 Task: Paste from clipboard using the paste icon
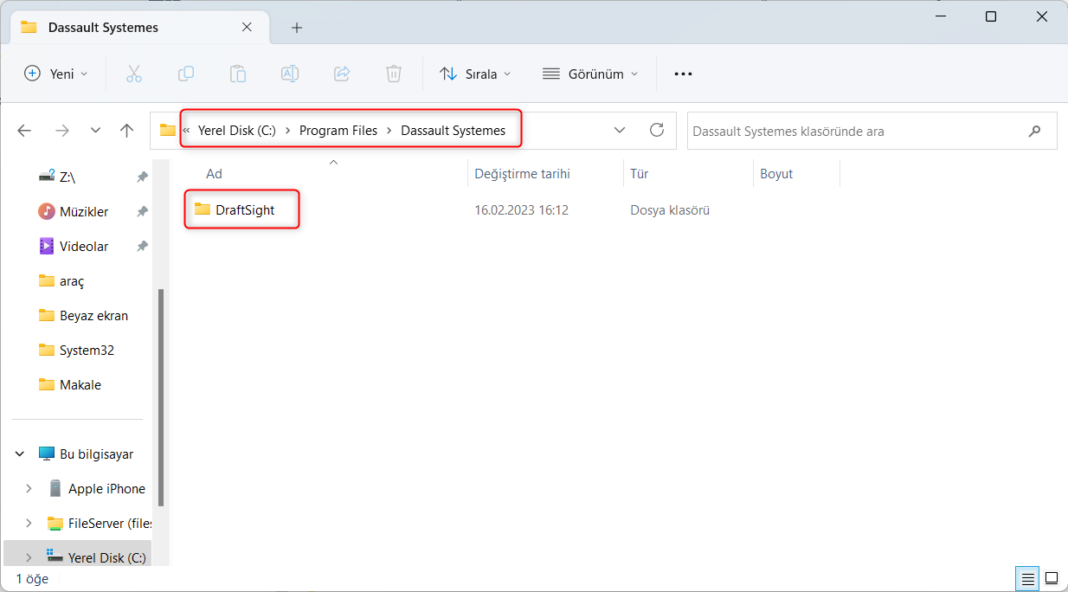(x=238, y=73)
